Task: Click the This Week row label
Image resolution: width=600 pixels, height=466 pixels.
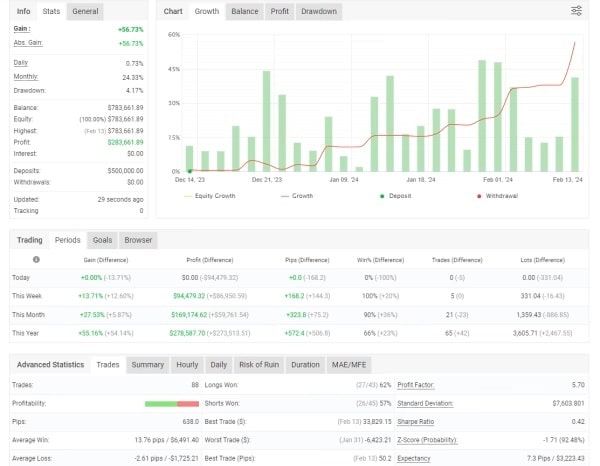Action: click(x=27, y=296)
